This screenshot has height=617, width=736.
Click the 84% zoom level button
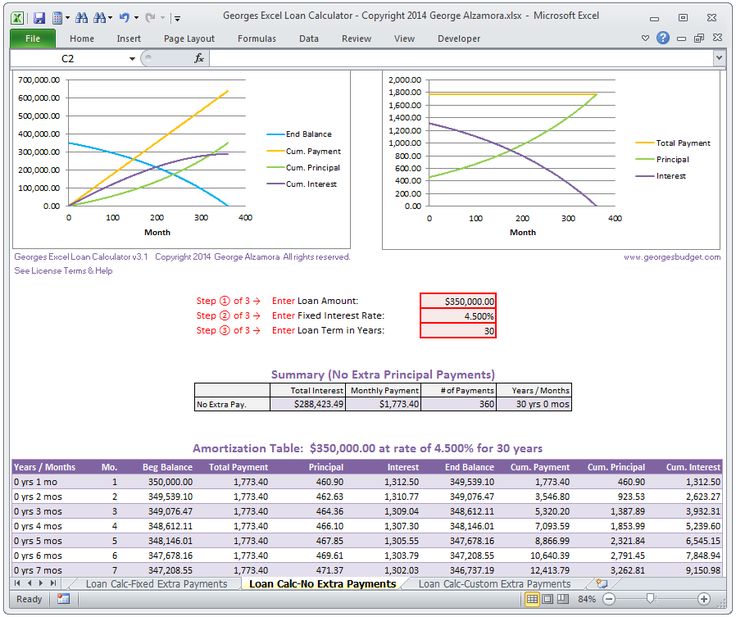coord(587,599)
